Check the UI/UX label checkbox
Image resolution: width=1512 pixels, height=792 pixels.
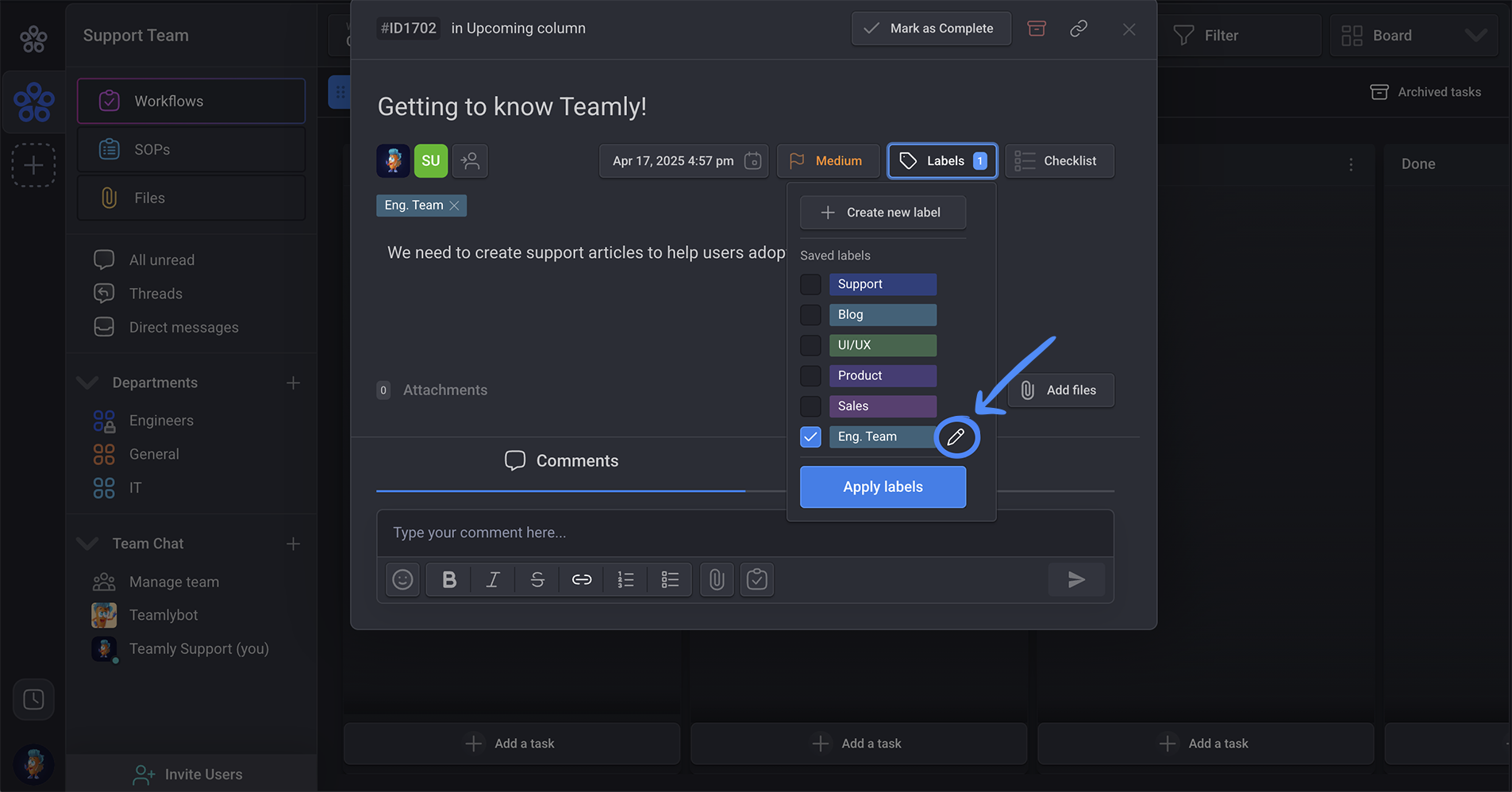coord(810,345)
